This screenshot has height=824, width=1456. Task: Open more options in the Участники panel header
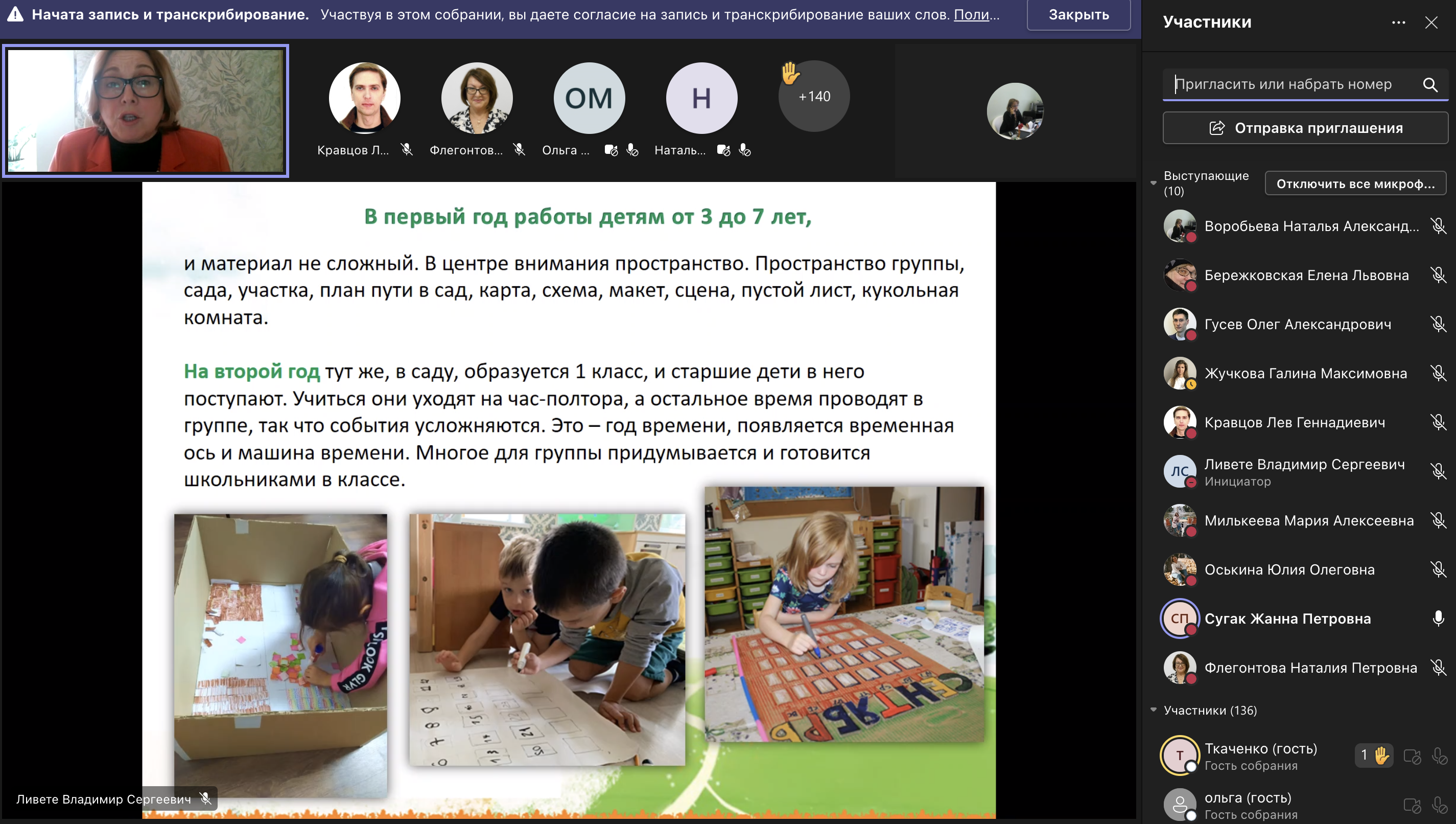point(1399,22)
